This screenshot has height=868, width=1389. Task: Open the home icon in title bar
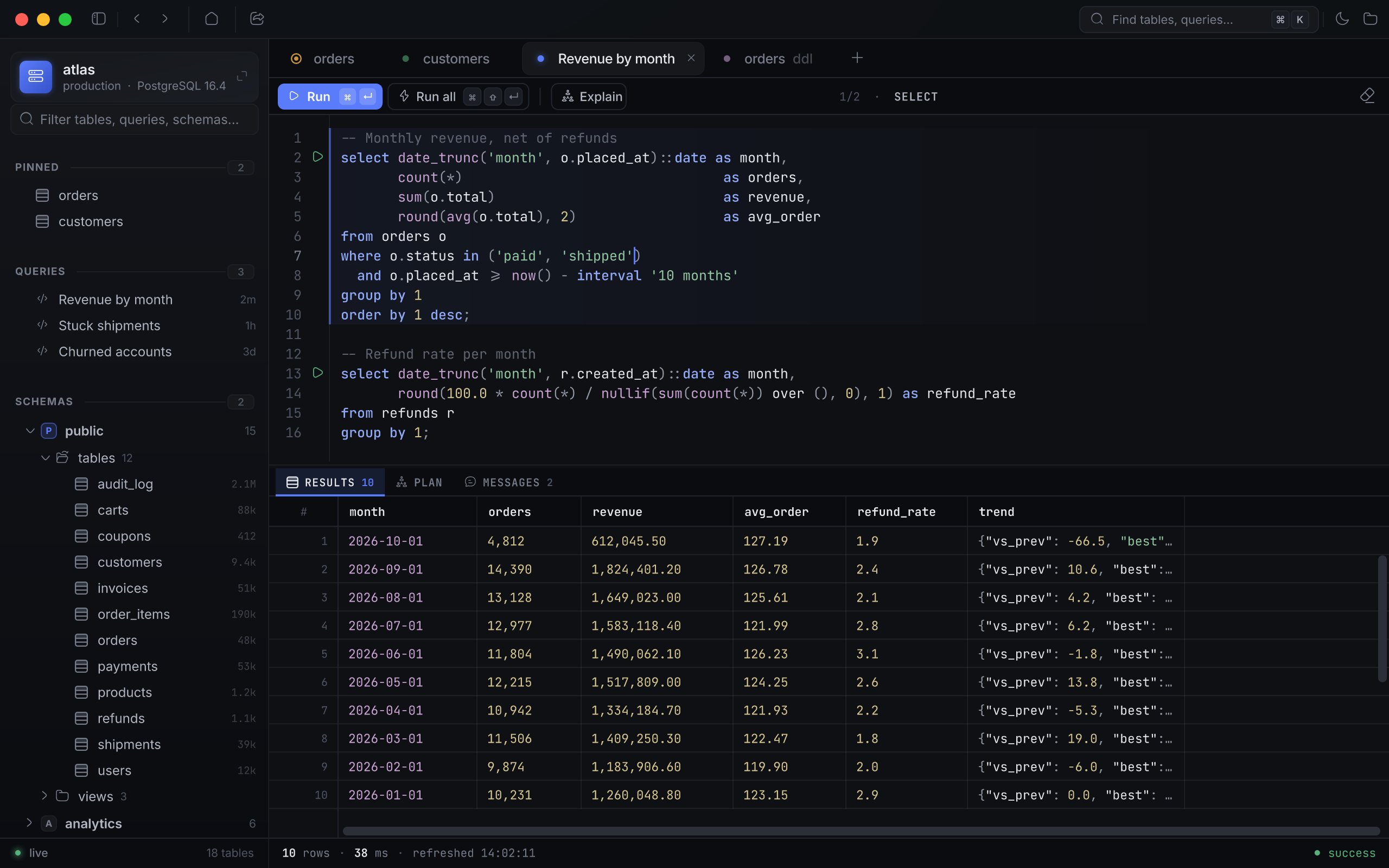[211, 19]
